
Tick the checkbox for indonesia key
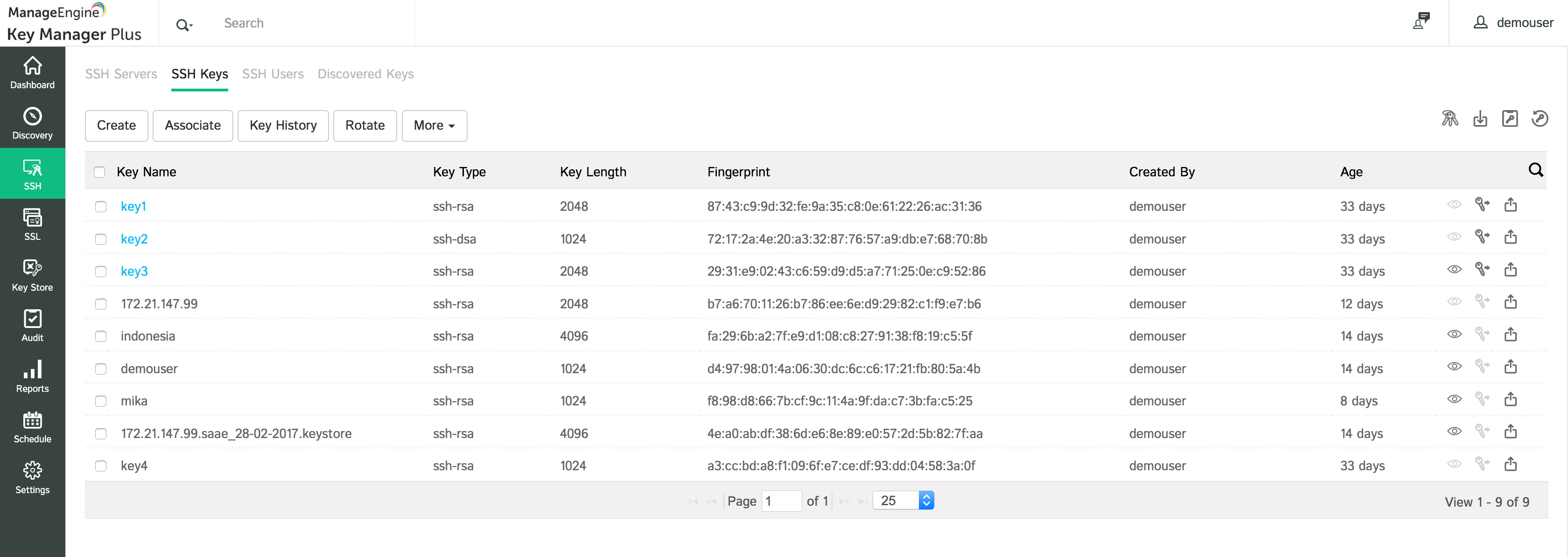(100, 337)
